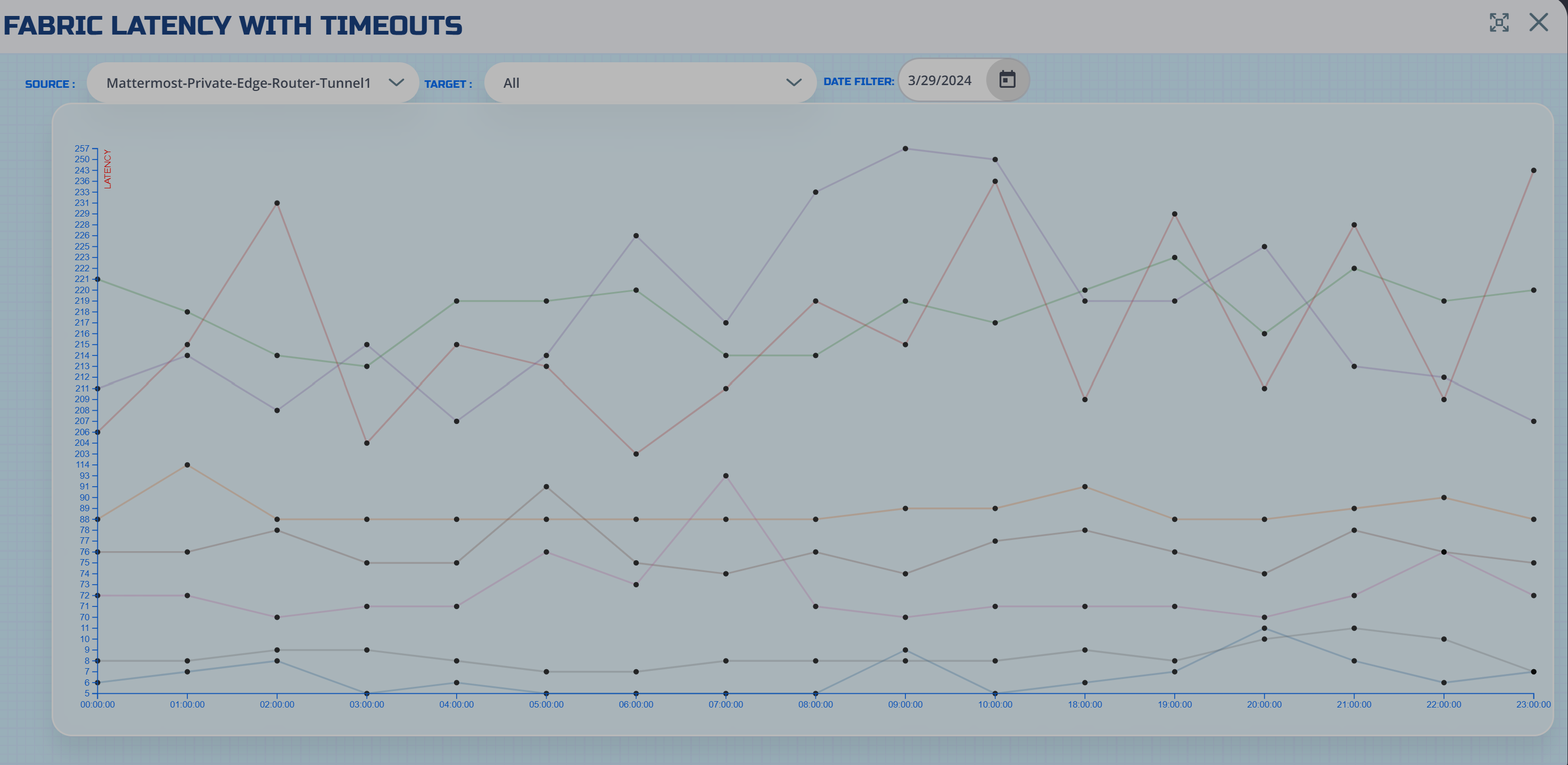This screenshot has width=1568, height=765.
Task: Expand the Target dropdown set to All
Action: pos(650,83)
